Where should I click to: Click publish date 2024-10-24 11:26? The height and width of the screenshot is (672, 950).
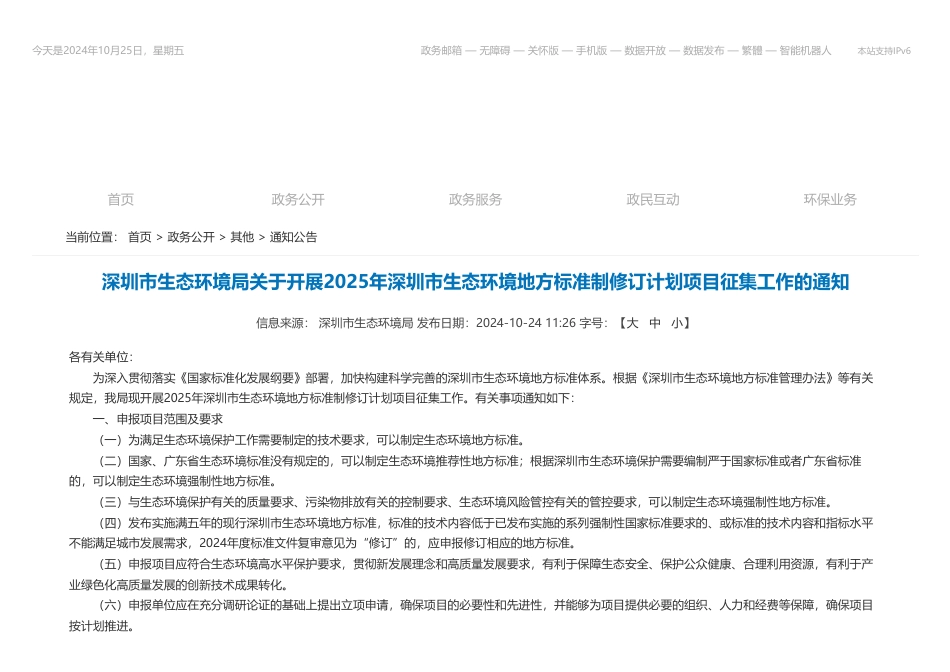click(526, 323)
